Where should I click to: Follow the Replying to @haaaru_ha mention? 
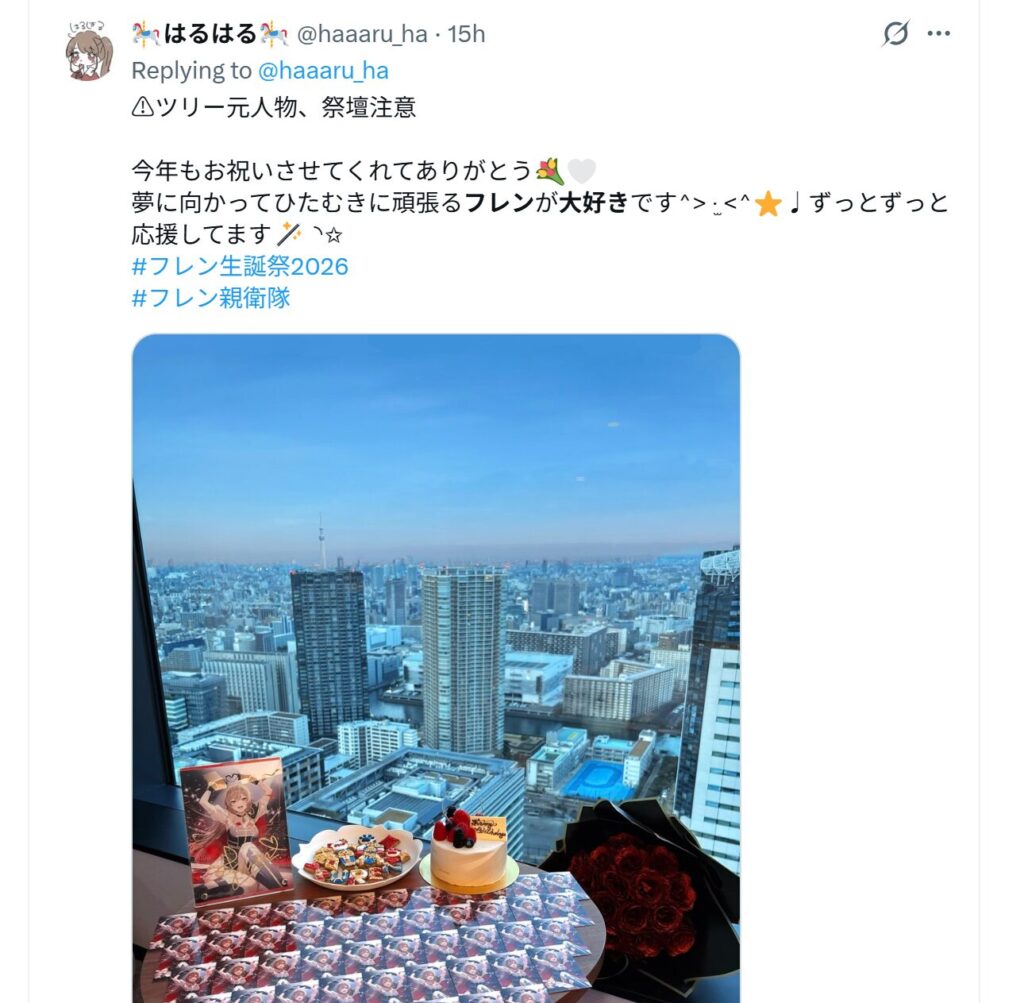point(323,71)
